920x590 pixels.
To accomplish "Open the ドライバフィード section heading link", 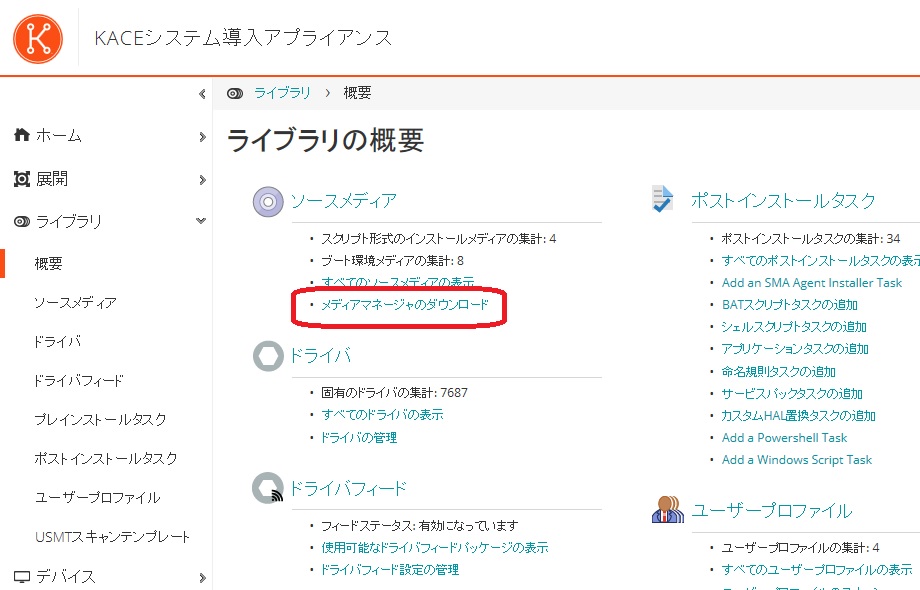I will pyautogui.click(x=349, y=489).
